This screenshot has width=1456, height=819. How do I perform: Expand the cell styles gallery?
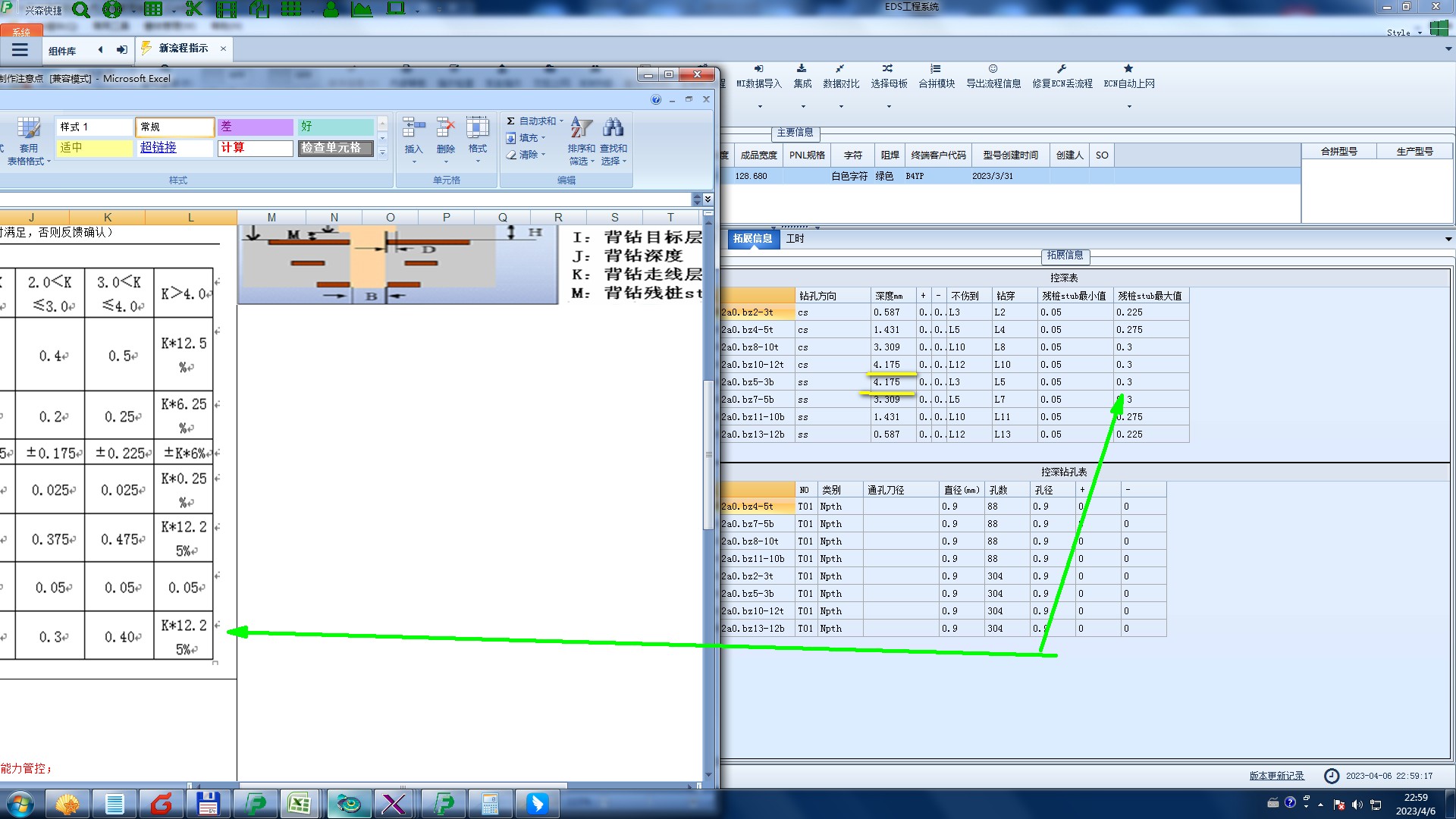382,152
